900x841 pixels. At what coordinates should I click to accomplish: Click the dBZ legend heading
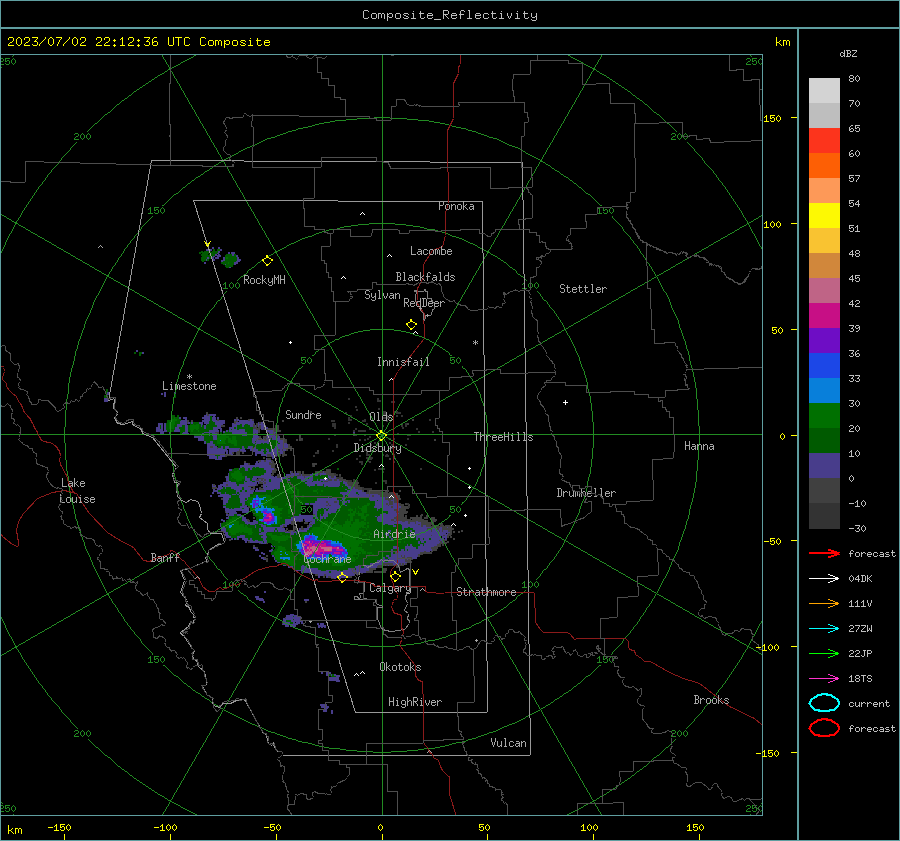(x=848, y=53)
